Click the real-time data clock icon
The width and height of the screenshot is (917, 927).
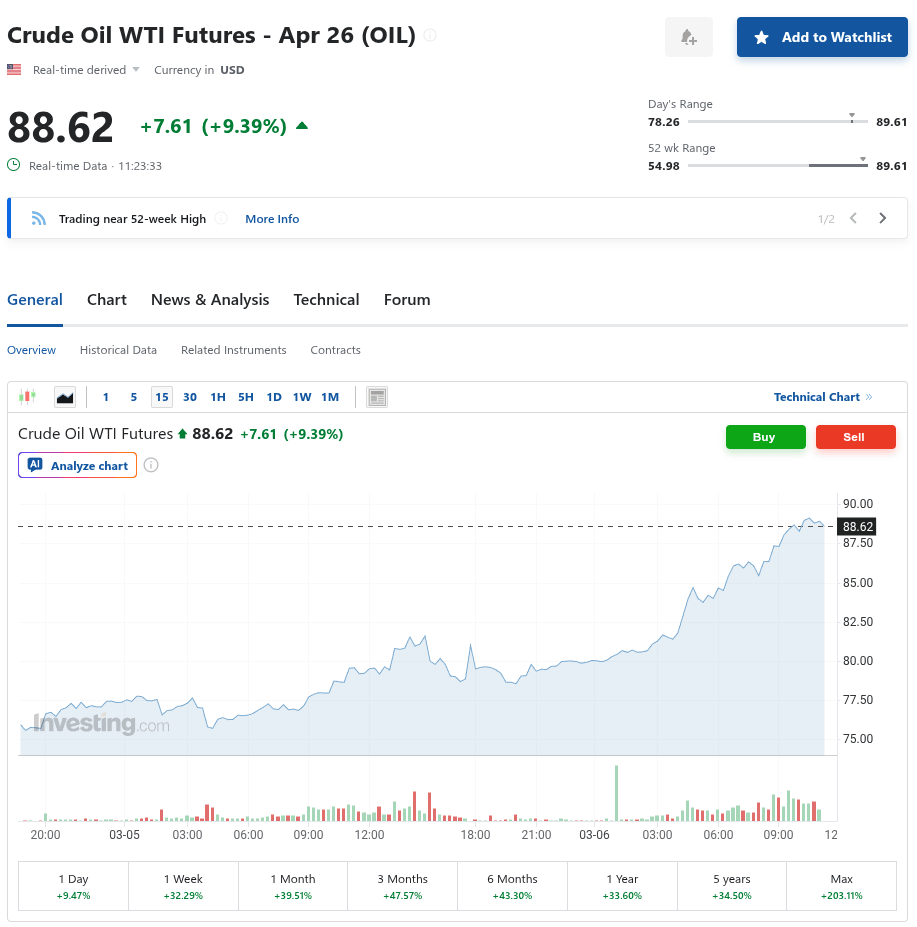[14, 165]
